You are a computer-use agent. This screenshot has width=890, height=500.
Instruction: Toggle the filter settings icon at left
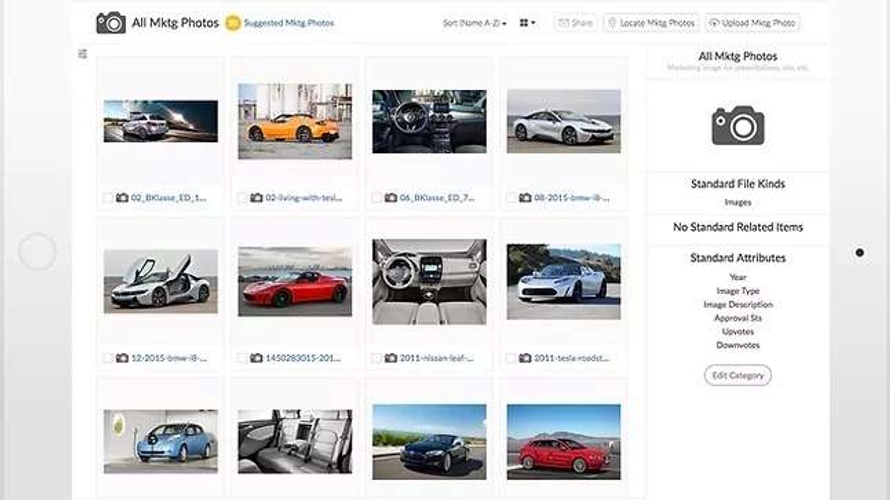[83, 54]
